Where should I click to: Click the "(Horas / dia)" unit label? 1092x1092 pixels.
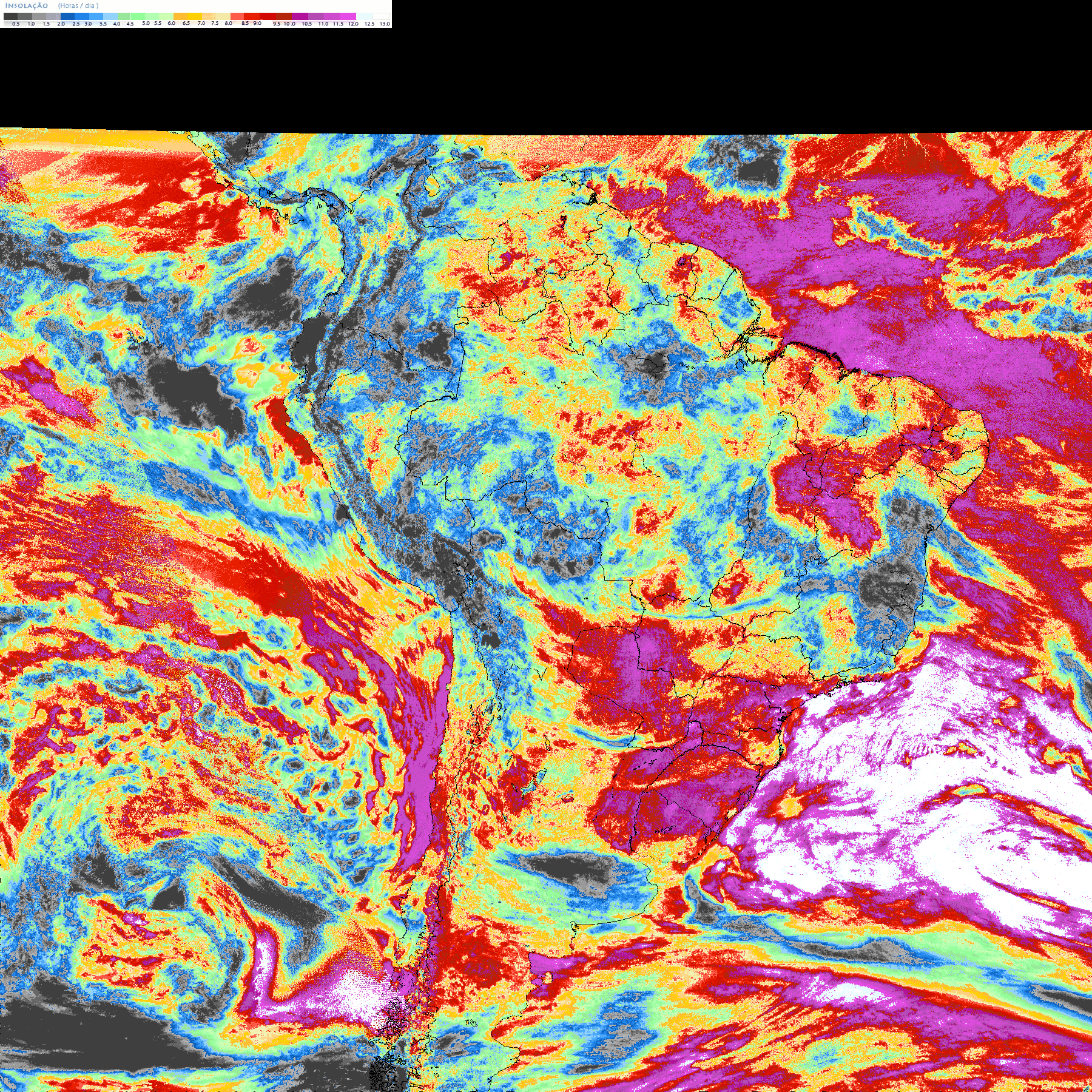pyautogui.click(x=78, y=5)
